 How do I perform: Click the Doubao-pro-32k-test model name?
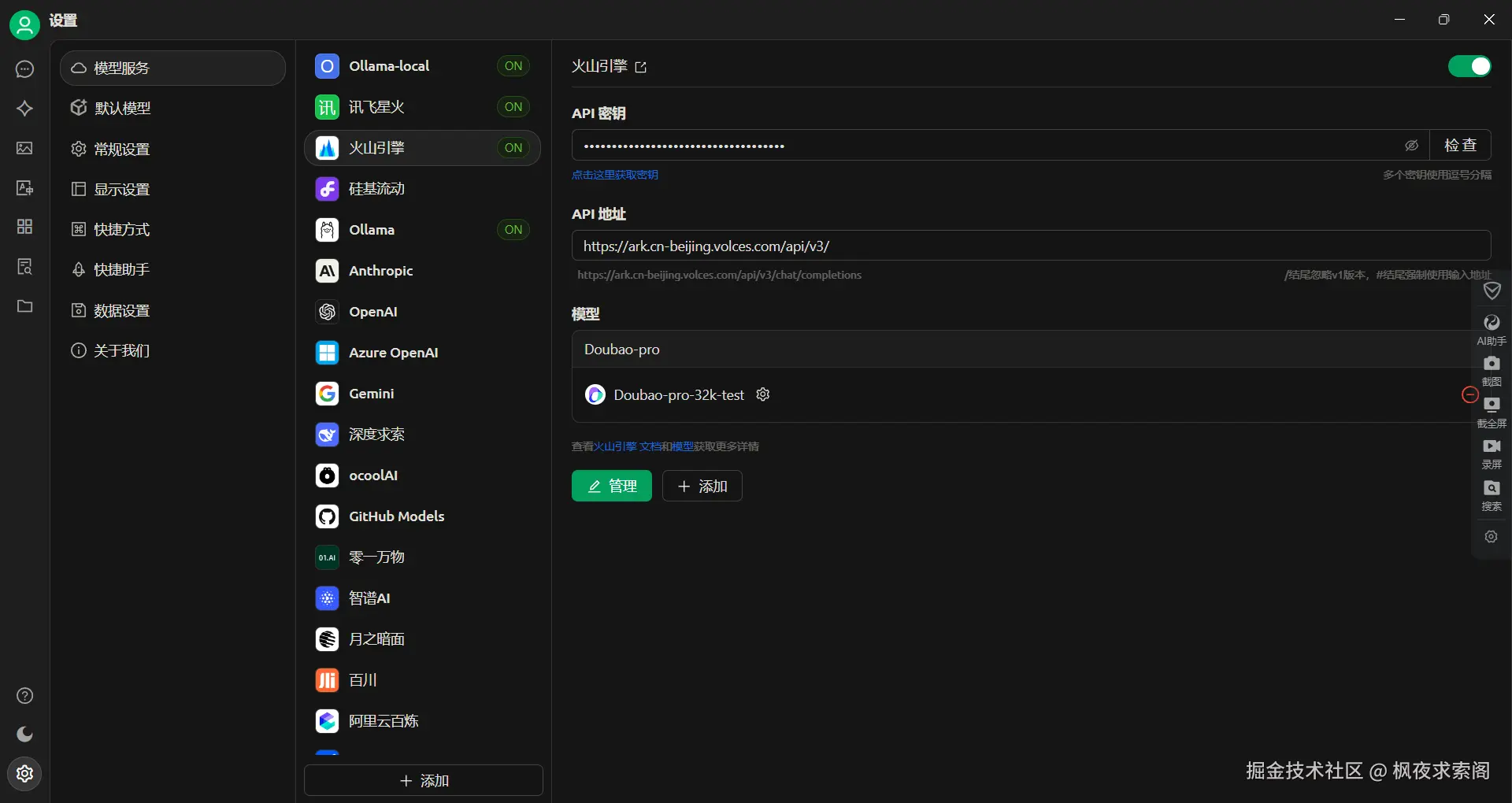679,395
